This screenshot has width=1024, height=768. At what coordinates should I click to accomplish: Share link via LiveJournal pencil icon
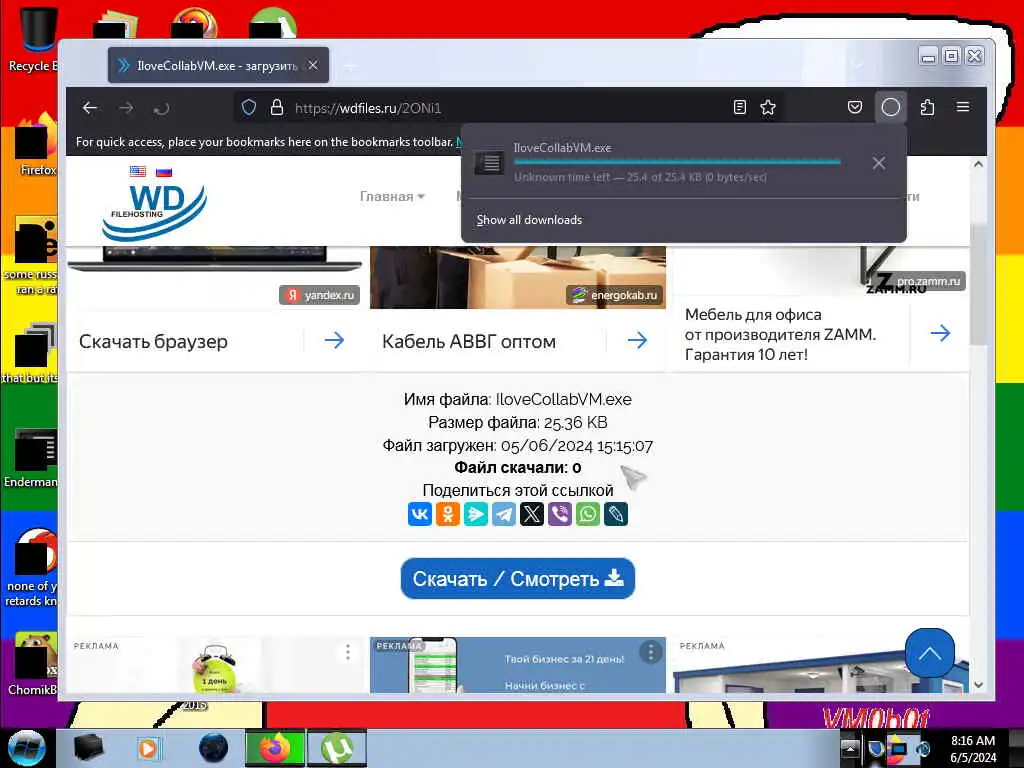coord(616,514)
